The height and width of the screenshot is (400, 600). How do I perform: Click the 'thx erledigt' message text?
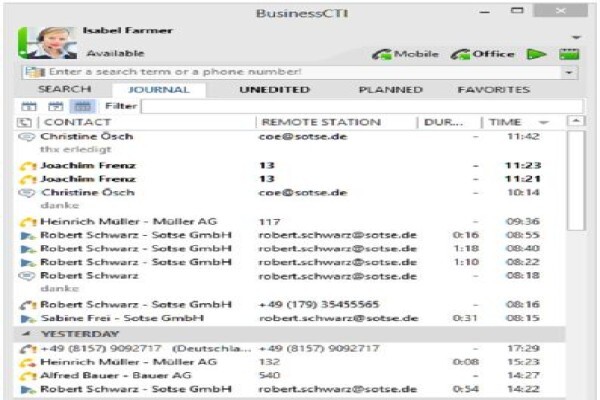point(76,149)
